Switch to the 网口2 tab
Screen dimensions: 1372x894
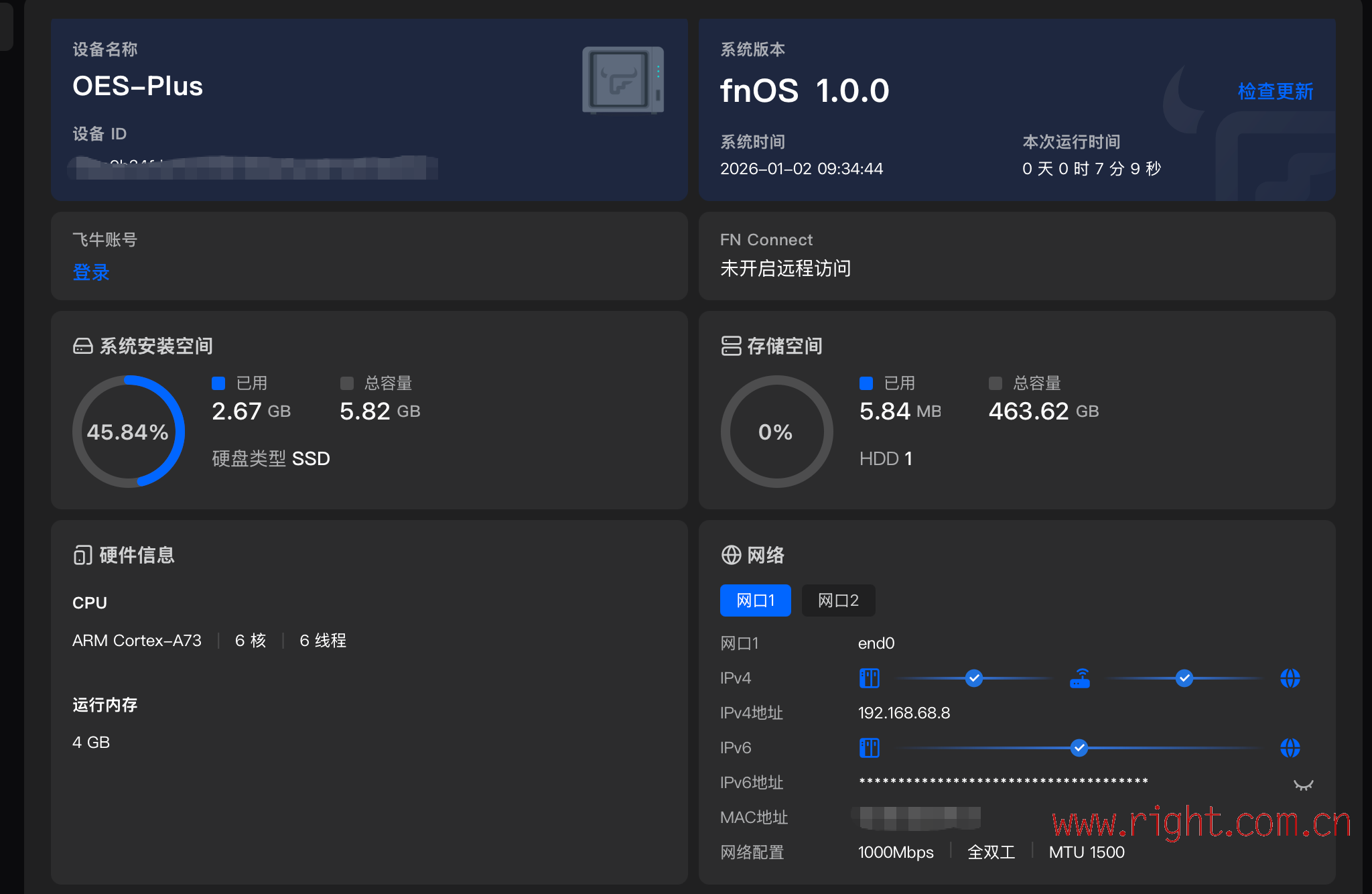[838, 600]
